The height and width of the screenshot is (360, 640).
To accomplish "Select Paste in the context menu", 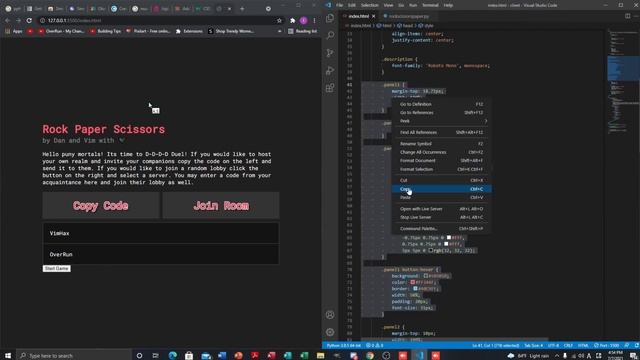I will (441, 198).
